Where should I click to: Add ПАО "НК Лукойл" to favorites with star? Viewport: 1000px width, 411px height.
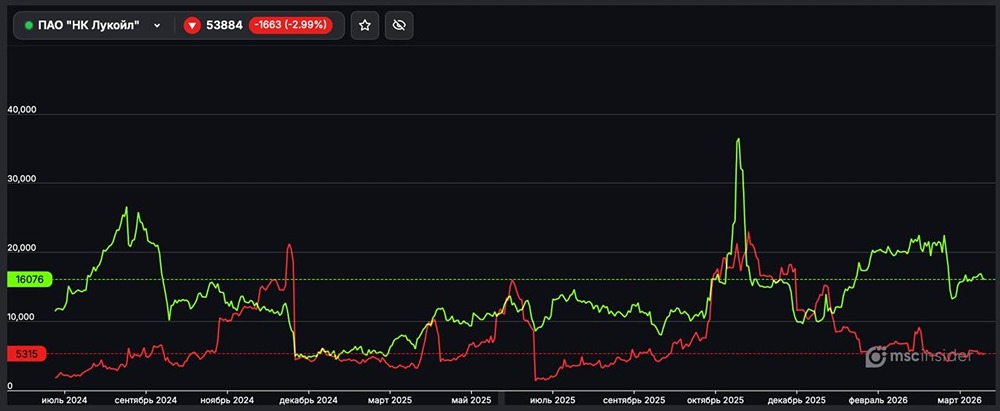coord(365,25)
